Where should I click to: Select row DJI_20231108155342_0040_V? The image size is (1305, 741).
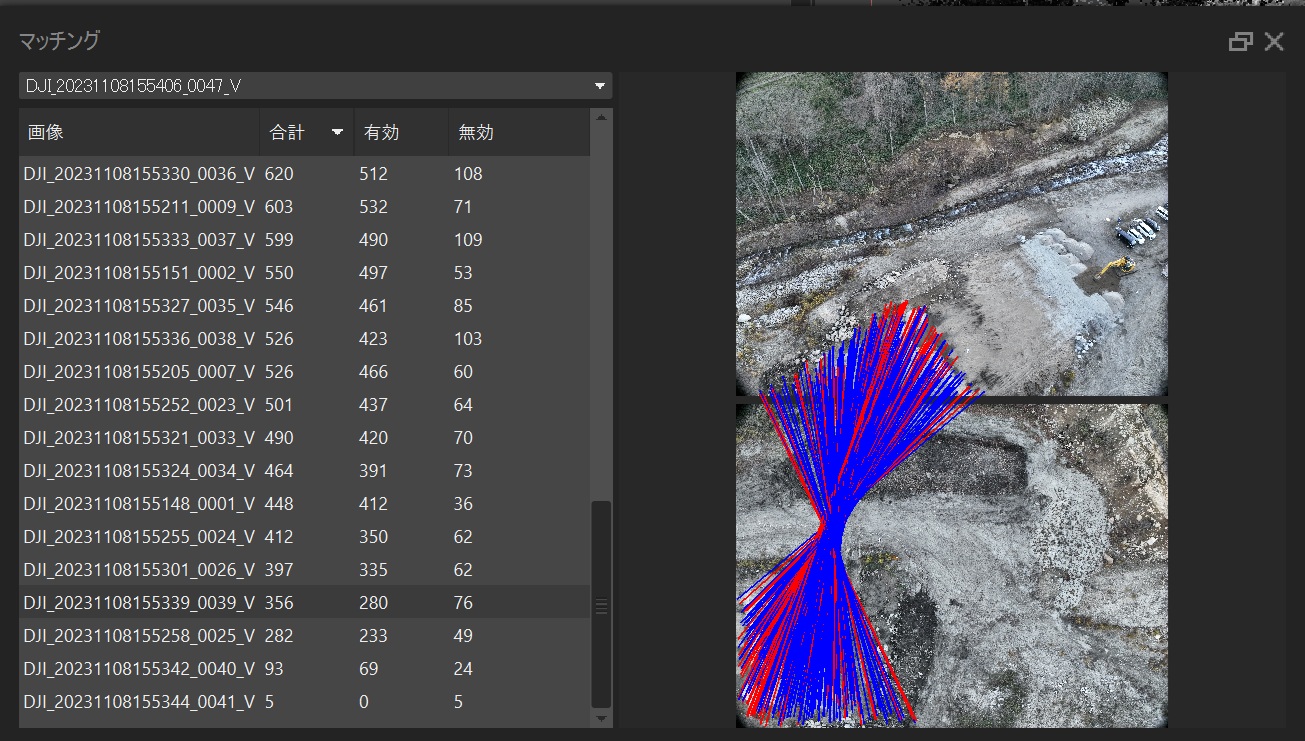(140, 669)
